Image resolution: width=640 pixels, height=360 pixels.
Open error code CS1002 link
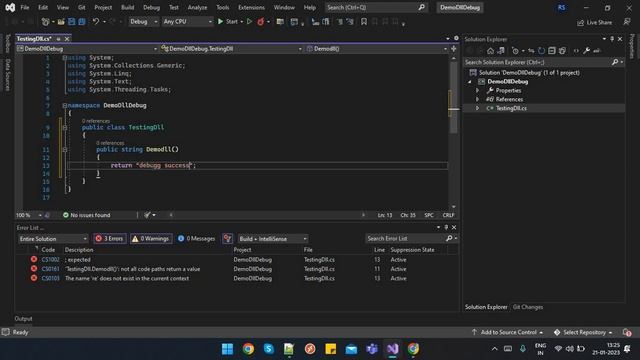pyautogui.click(x=50, y=260)
